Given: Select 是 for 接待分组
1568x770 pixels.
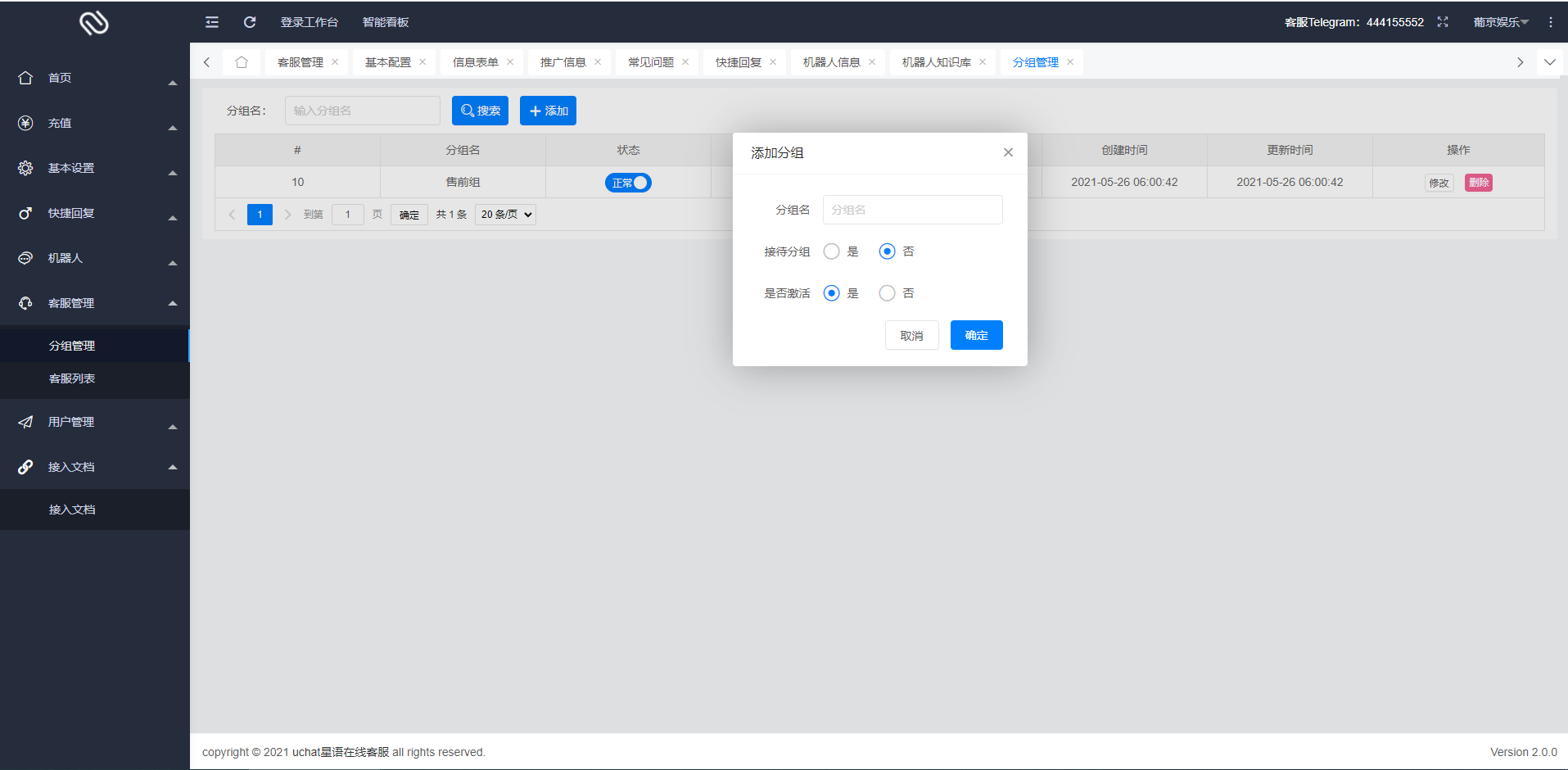Looking at the screenshot, I should click(x=832, y=251).
